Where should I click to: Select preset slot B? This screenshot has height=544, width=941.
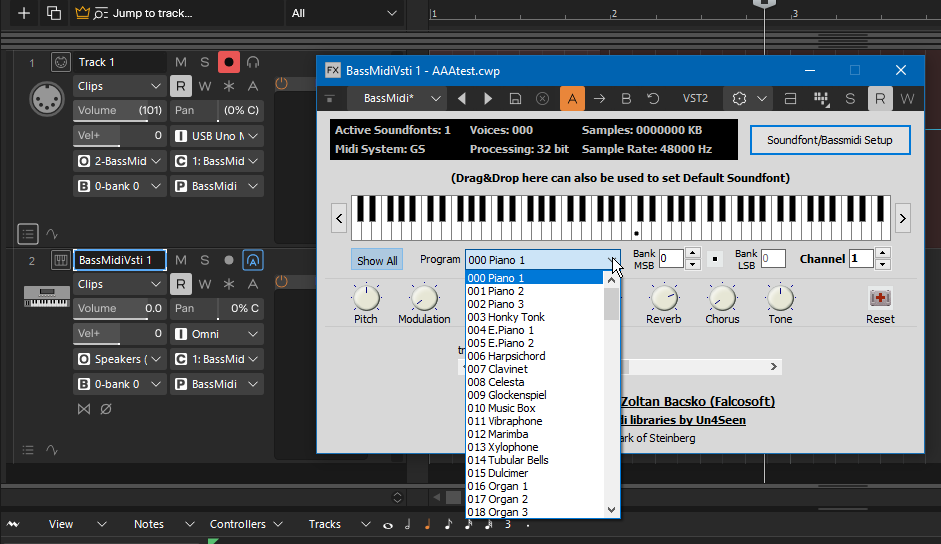pos(626,98)
